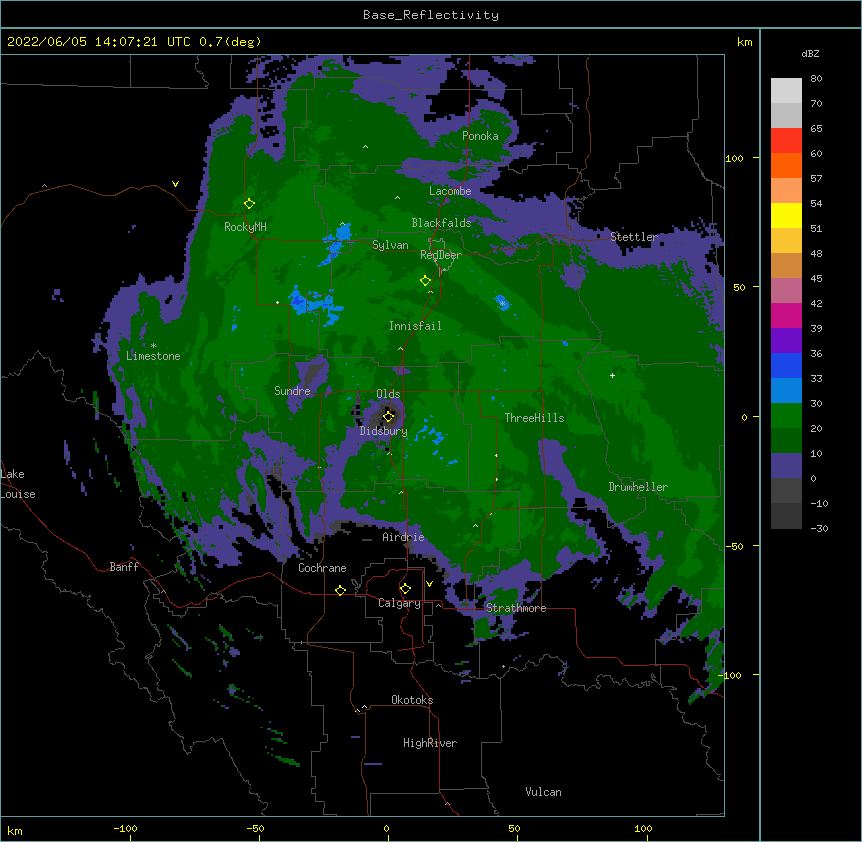This screenshot has width=862, height=842.
Task: Click the dBZ legend heading
Action: click(810, 53)
